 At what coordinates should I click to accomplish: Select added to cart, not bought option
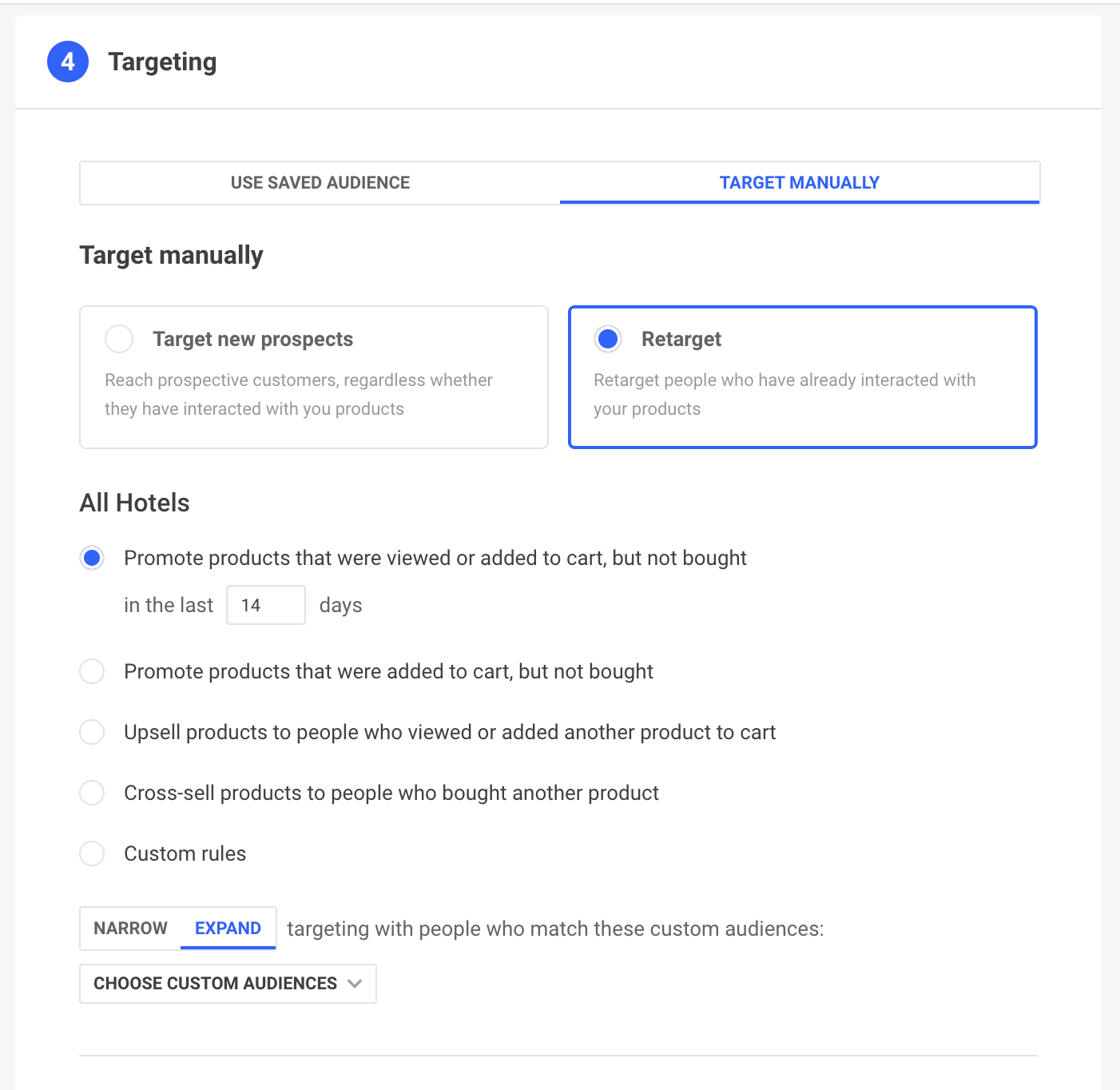(x=93, y=671)
